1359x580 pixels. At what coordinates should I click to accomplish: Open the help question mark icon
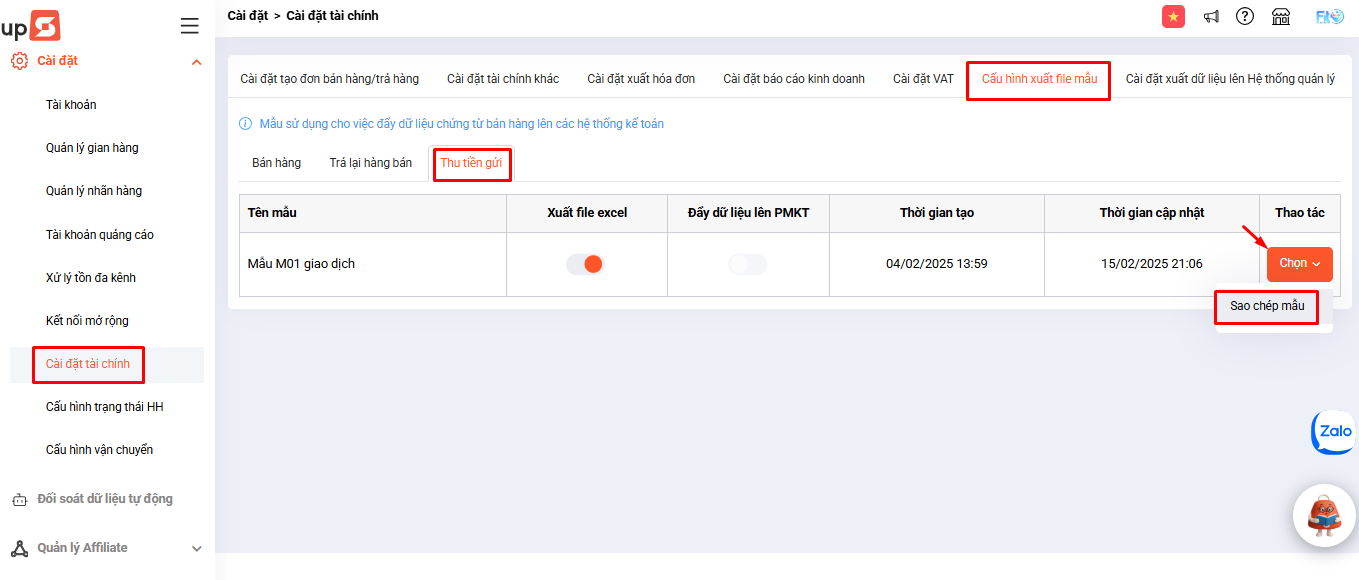click(x=1245, y=16)
